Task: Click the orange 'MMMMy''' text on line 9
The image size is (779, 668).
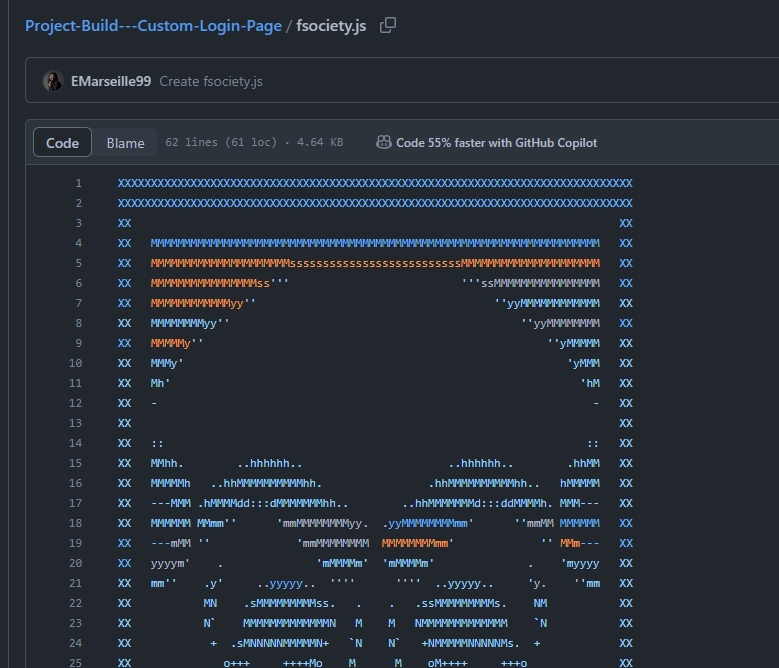Action: (x=177, y=343)
